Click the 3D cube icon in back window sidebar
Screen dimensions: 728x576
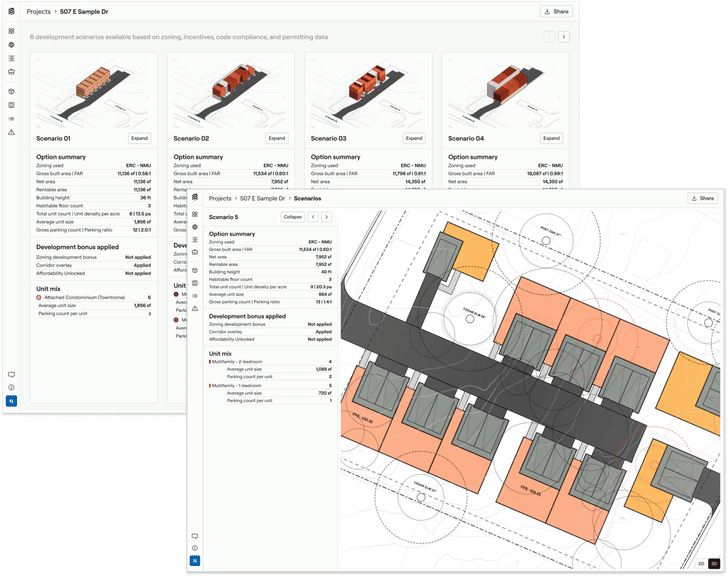(x=11, y=91)
